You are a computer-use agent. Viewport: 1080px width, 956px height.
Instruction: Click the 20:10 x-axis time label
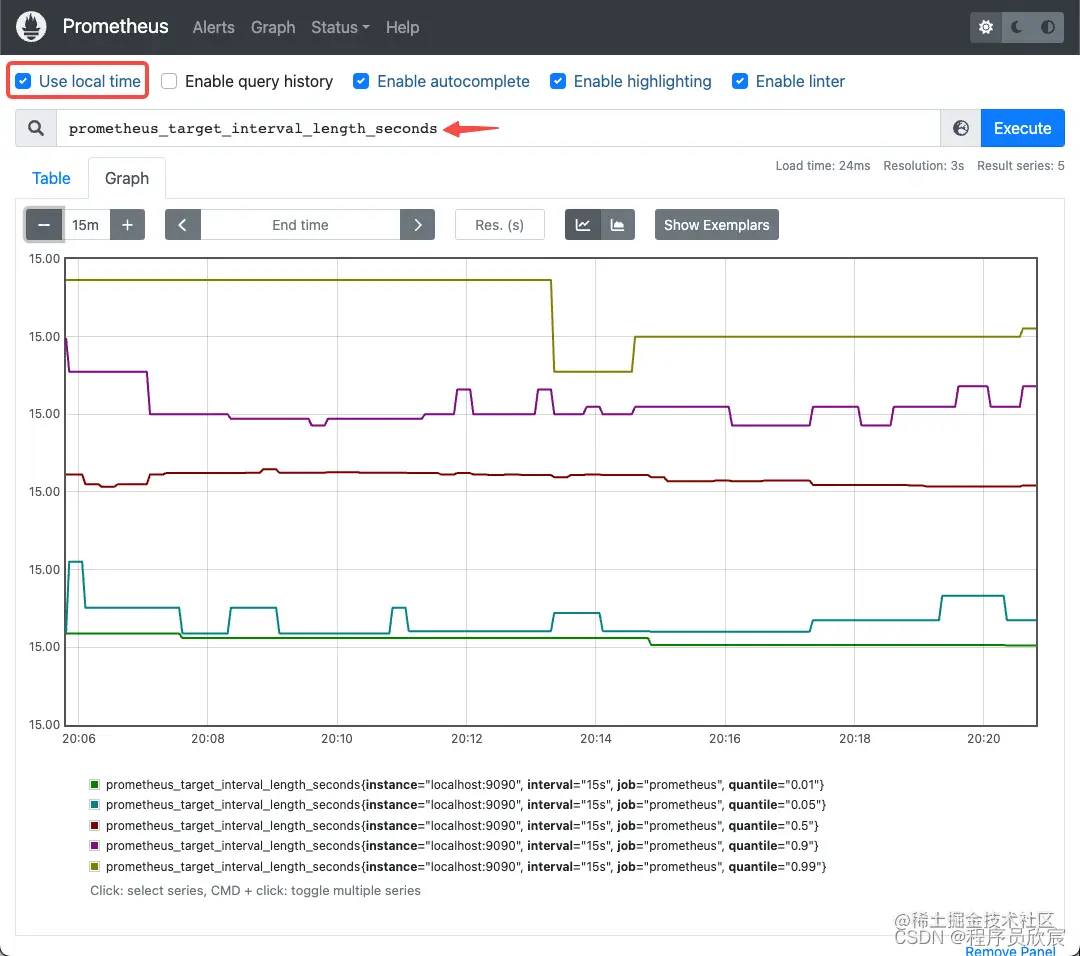point(337,738)
